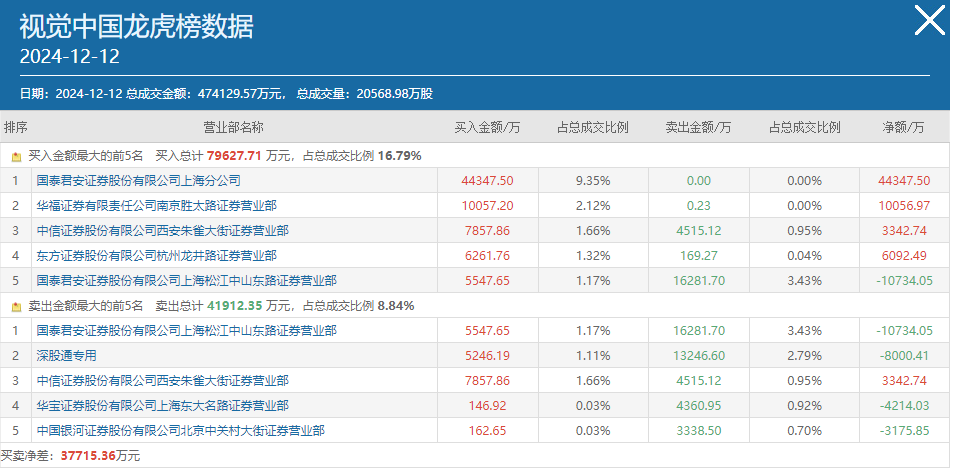953x473 pixels.
Task: Open 华福证券南京胜太路证券营业部 link
Action: (x=156, y=205)
